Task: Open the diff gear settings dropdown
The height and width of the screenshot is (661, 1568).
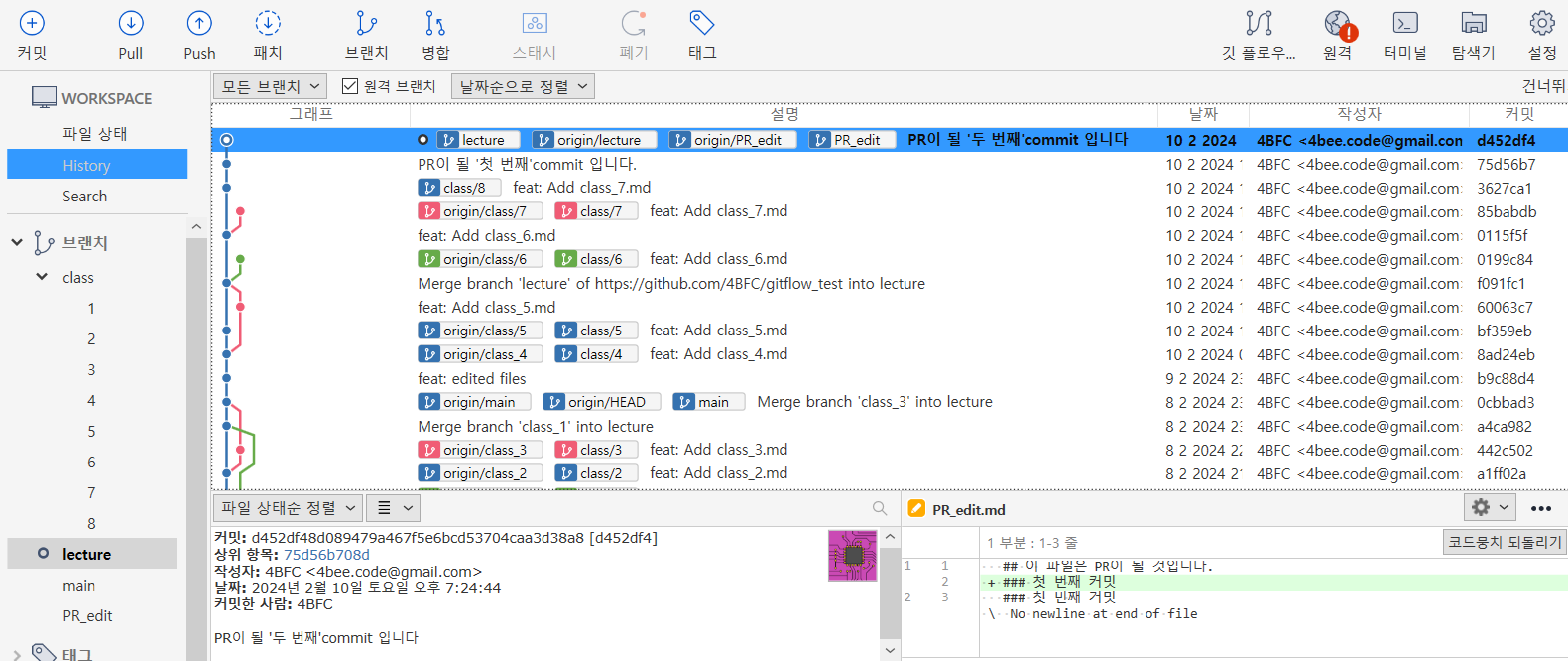Action: click(1491, 507)
